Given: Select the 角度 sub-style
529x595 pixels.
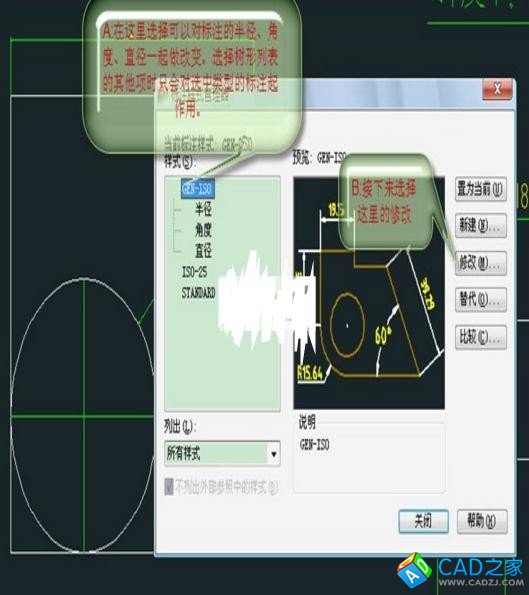Looking at the screenshot, I should [x=203, y=230].
